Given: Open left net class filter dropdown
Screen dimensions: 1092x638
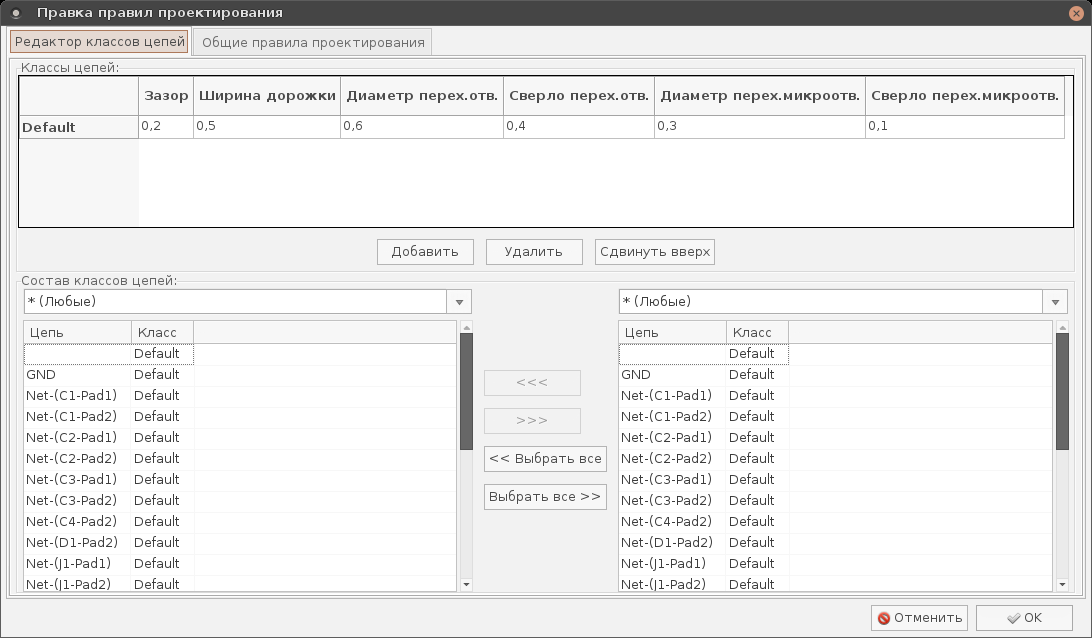Looking at the screenshot, I should click(x=459, y=302).
